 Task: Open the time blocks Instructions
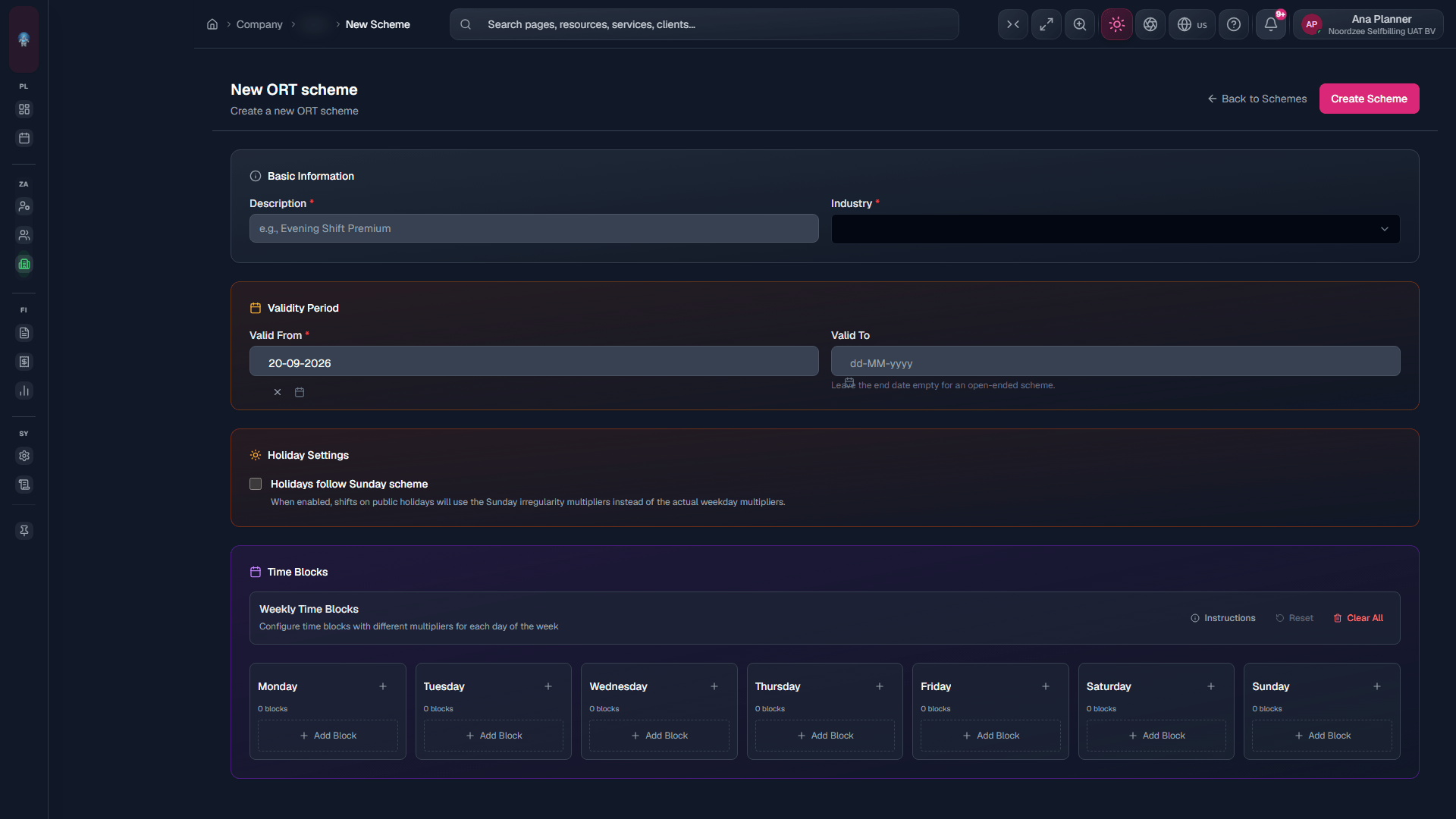[1222, 618]
